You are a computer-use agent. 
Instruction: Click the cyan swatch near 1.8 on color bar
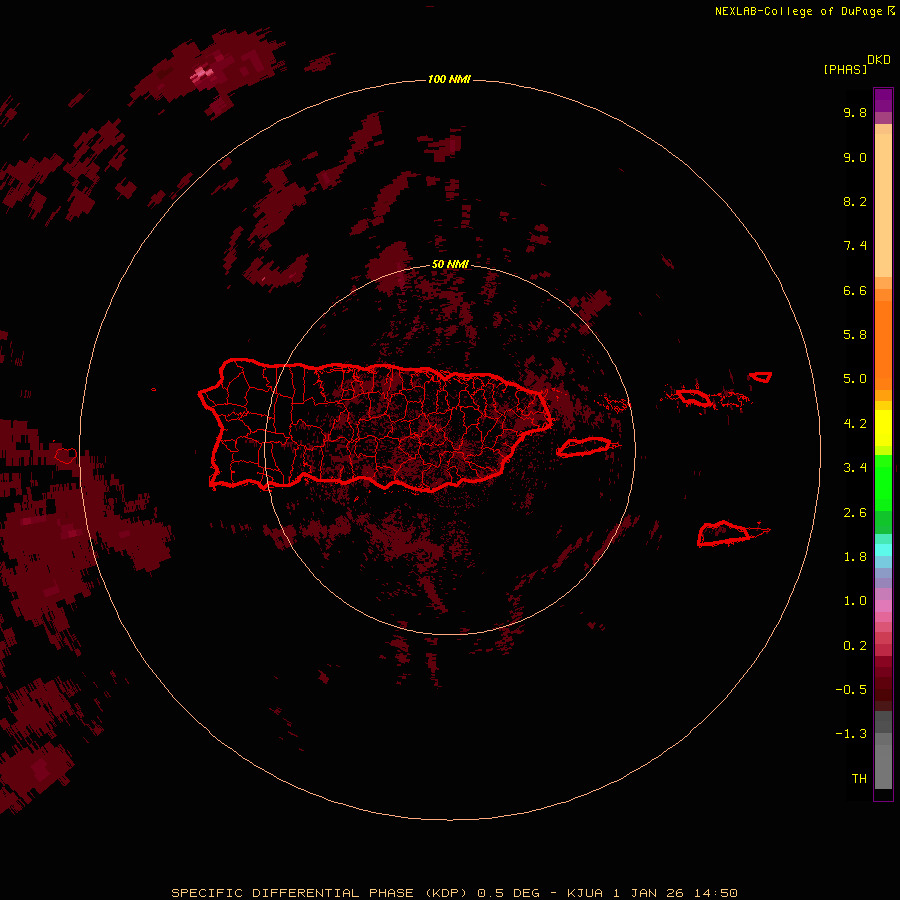click(883, 550)
